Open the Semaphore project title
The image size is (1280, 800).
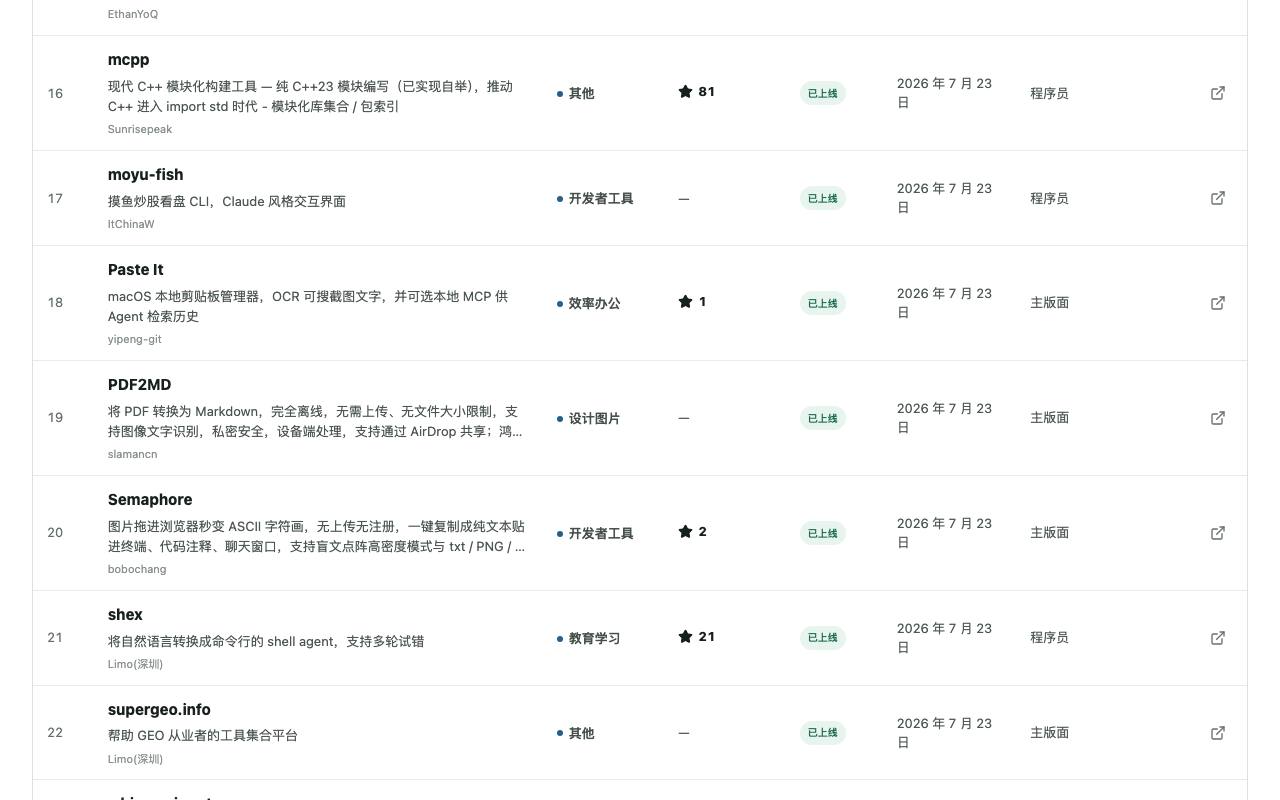(150, 500)
